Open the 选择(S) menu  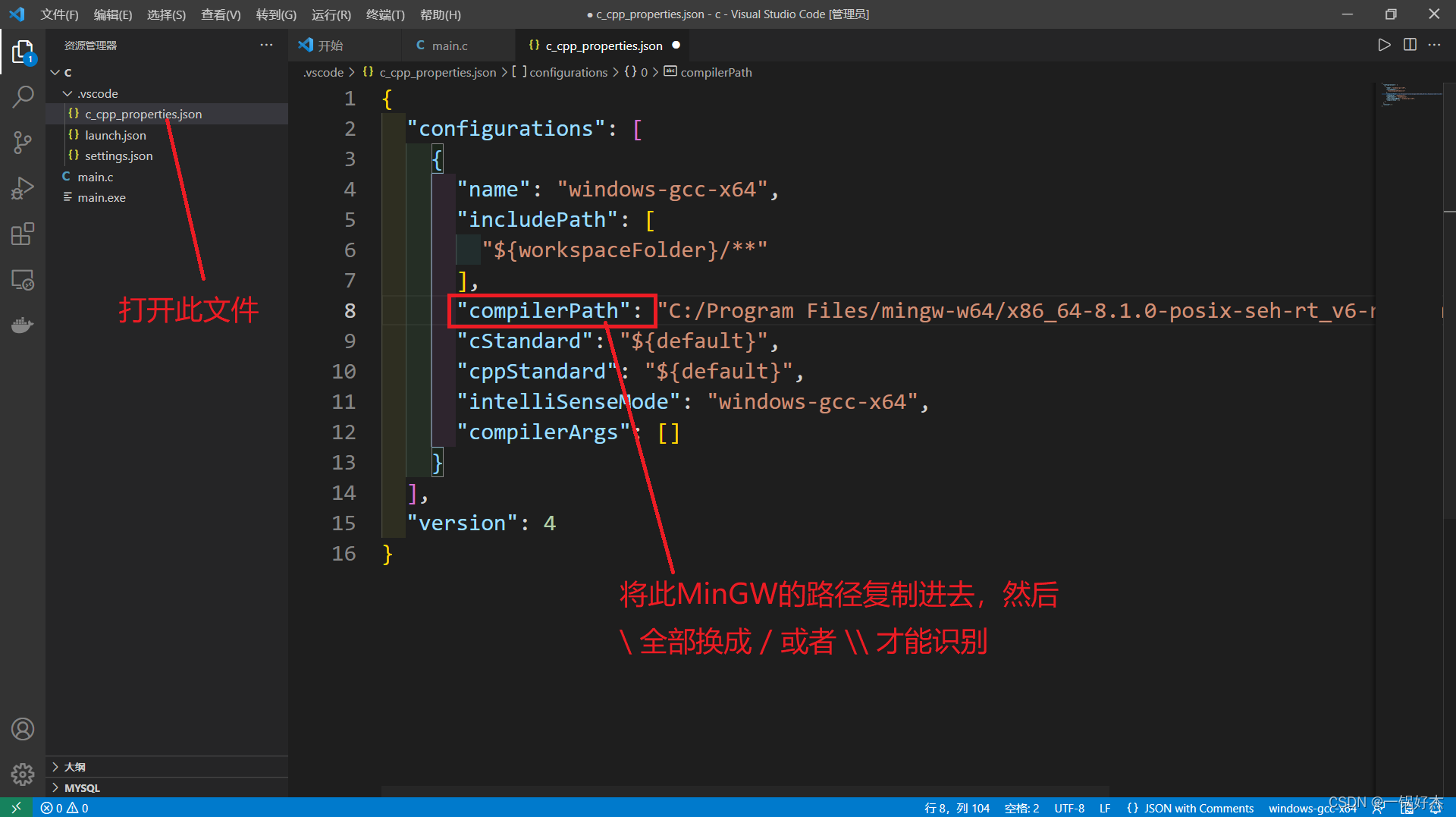pos(166,14)
